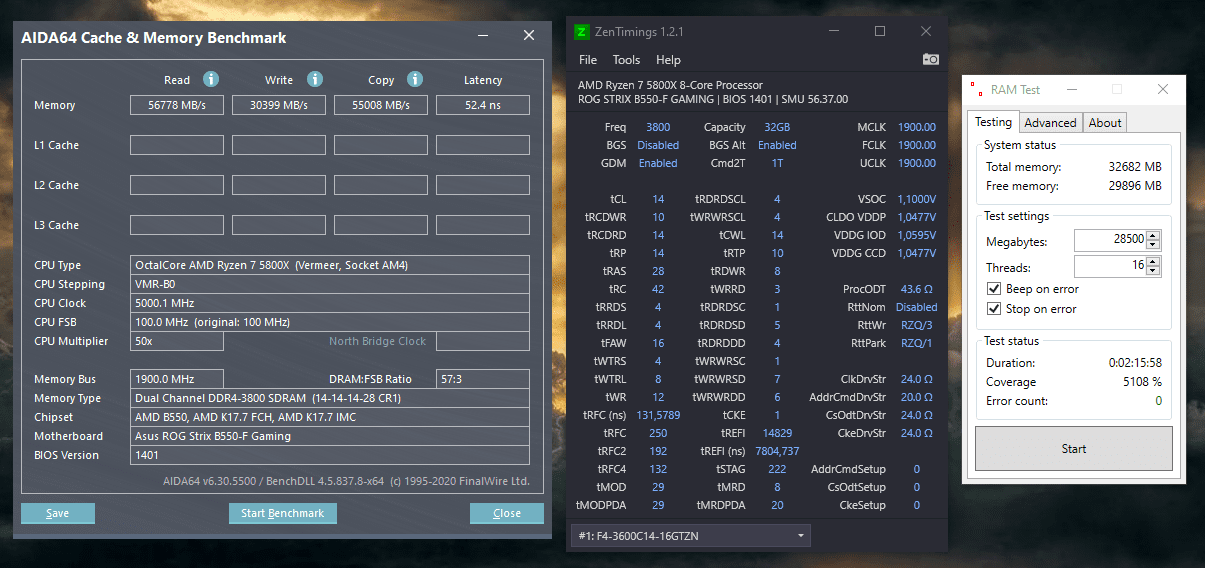1205x568 pixels.
Task: Click the Memory Read value 56778 MB/s
Action: [177, 105]
